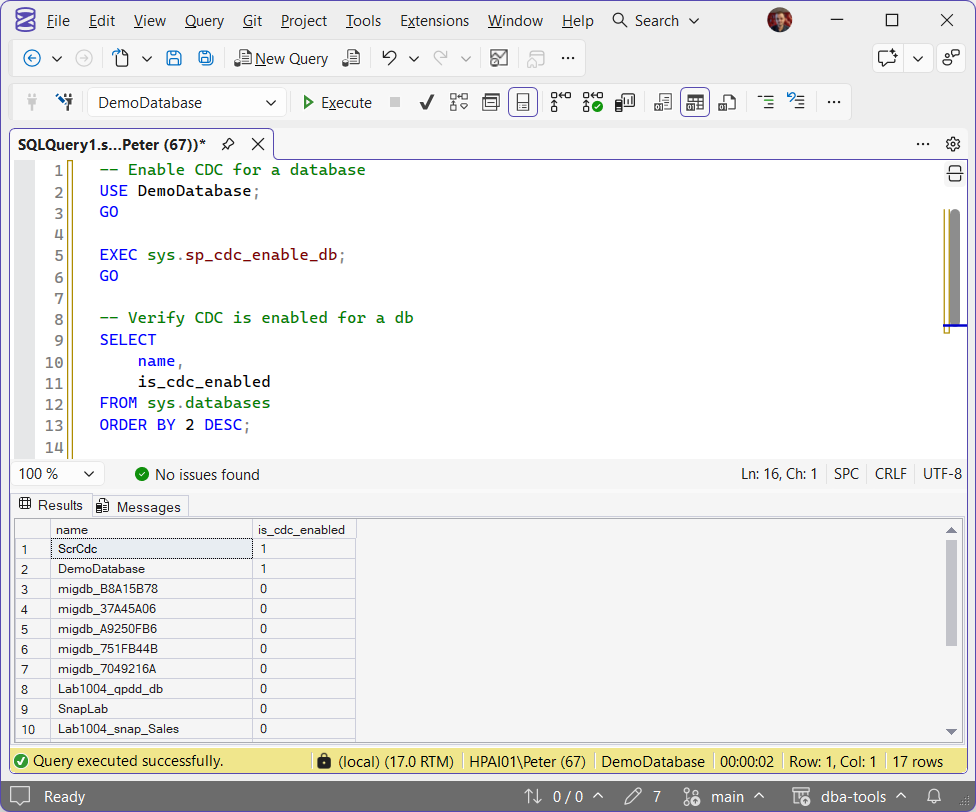Click the uncomment selected lines icon

(x=796, y=102)
